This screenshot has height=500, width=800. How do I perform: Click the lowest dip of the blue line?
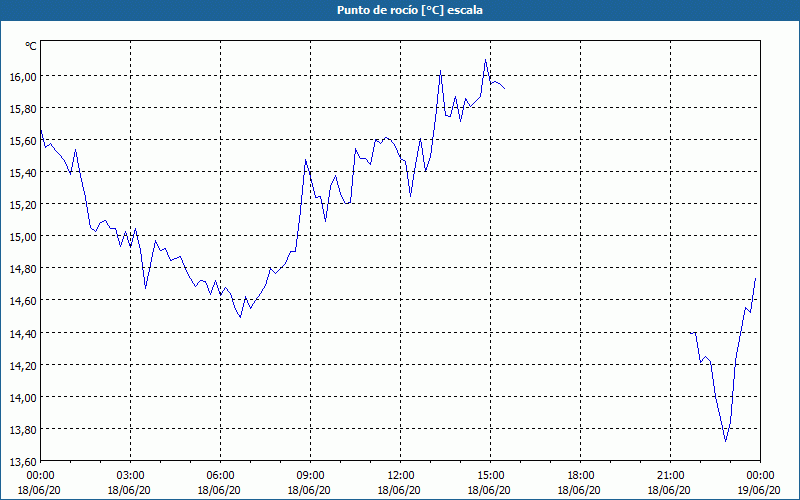point(726,441)
